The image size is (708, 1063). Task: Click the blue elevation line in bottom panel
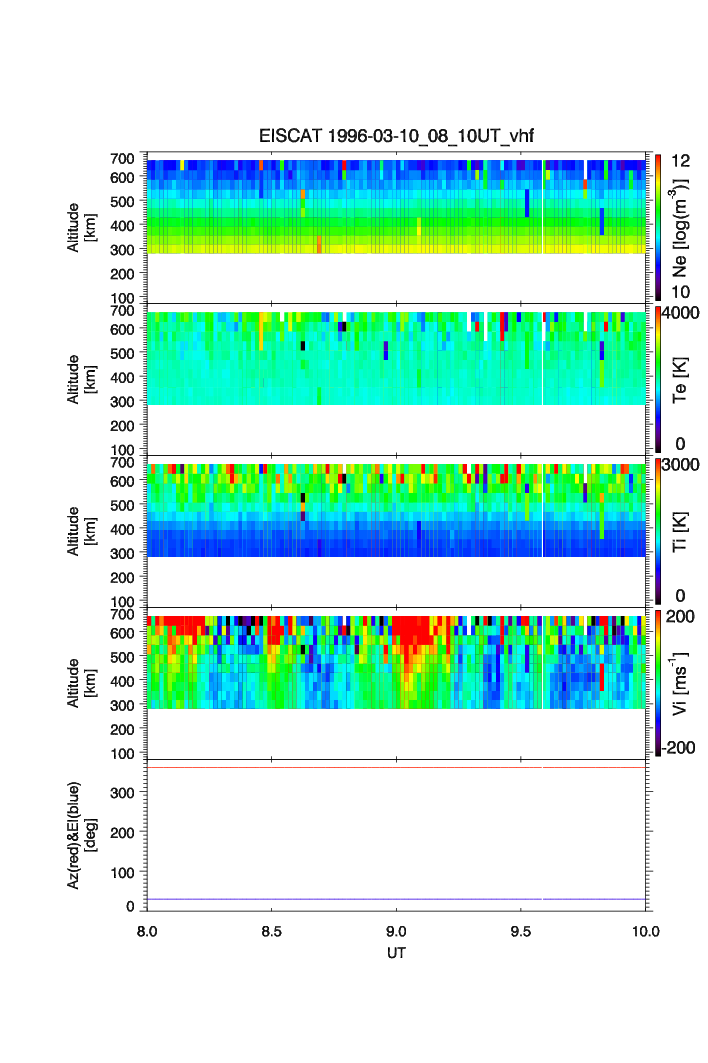[396, 899]
